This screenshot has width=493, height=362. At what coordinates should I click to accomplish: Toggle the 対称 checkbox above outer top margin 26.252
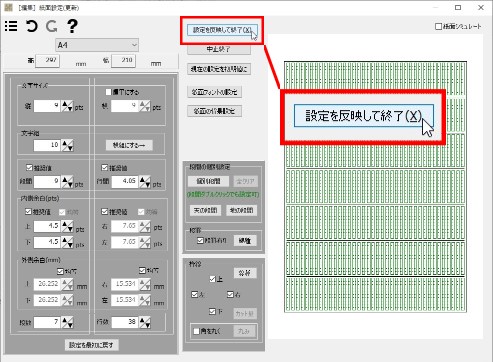point(60,271)
